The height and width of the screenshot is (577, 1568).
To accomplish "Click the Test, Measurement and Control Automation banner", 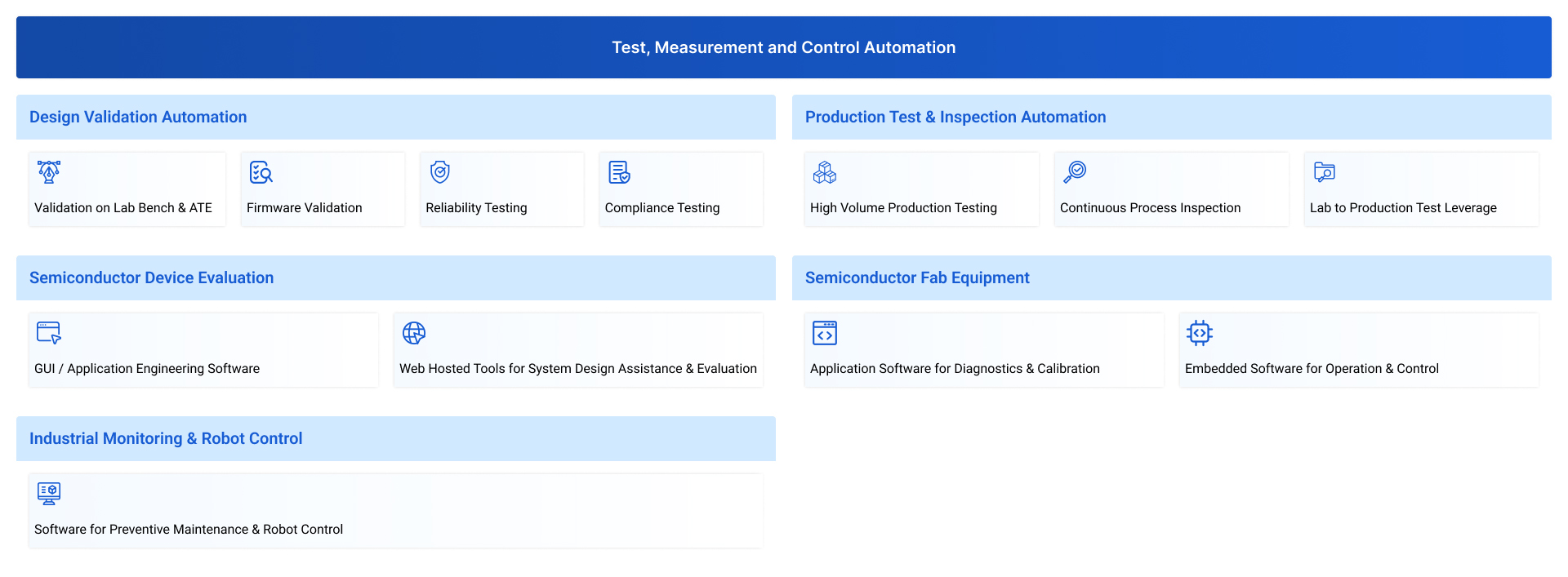I will point(784,47).
